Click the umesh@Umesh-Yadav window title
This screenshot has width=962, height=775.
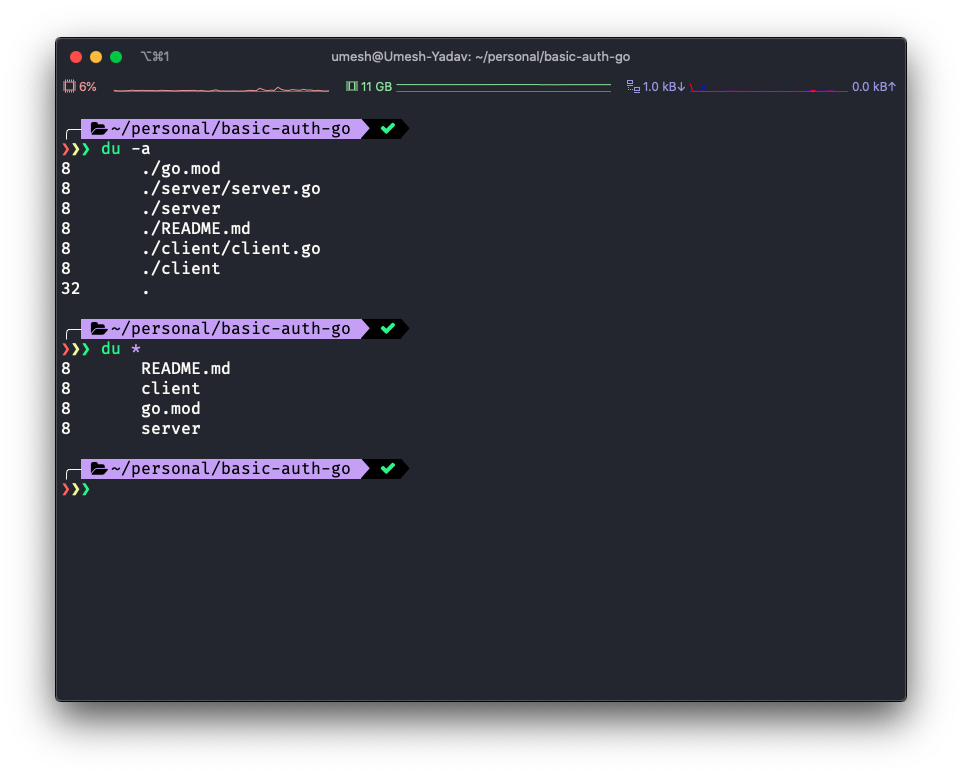[481, 57]
